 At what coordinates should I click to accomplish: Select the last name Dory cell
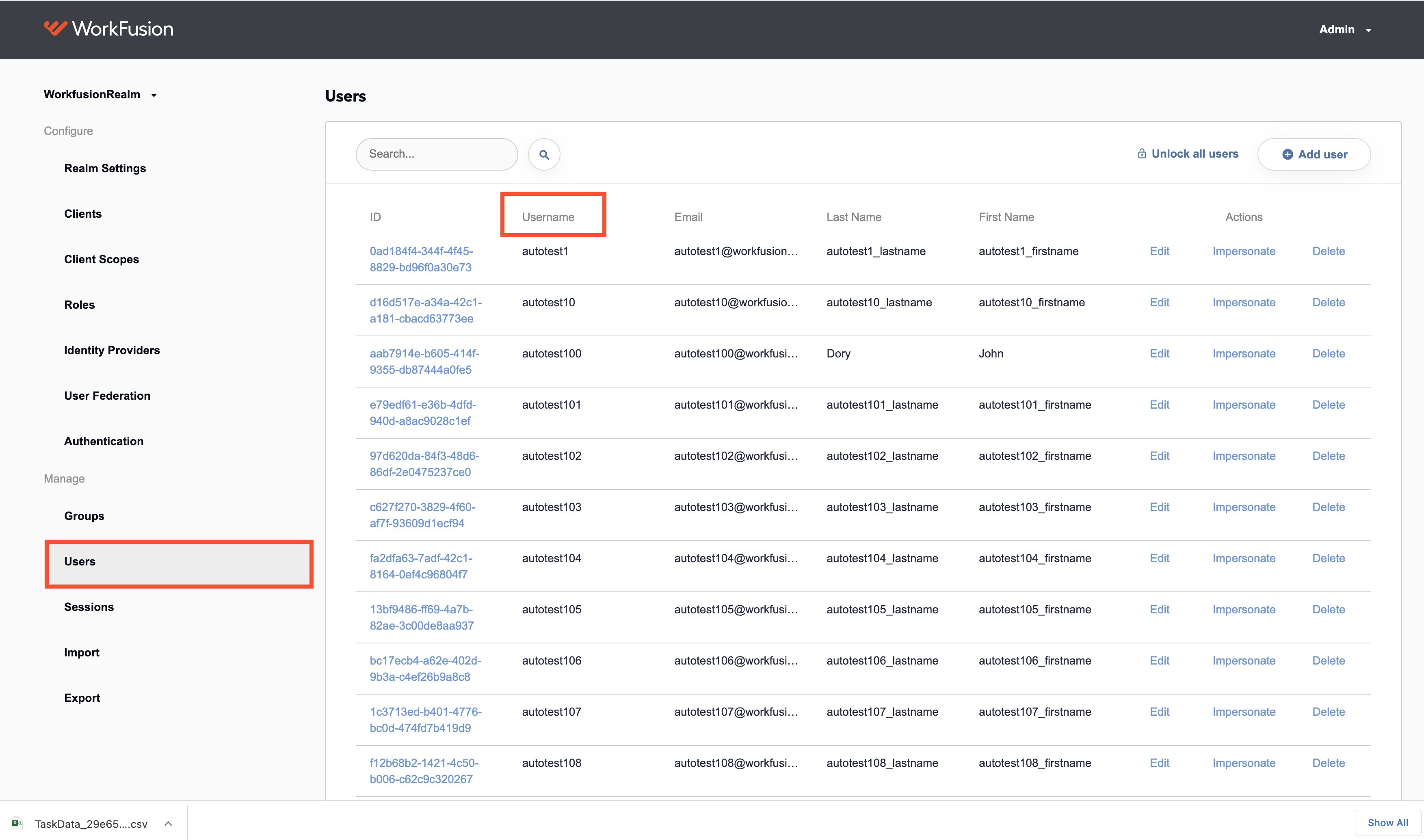(x=838, y=354)
